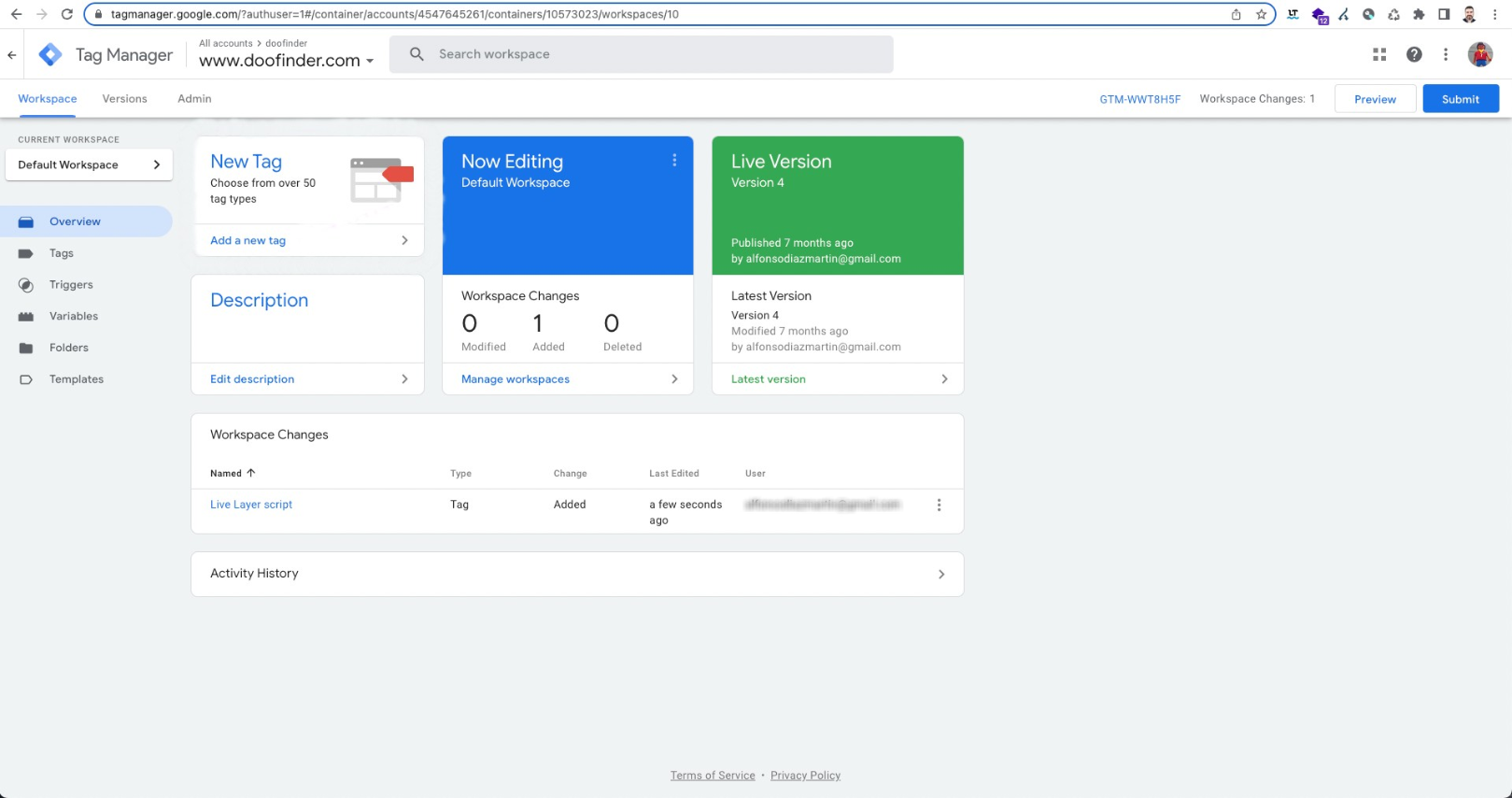Open the user account avatar
Image resolution: width=1512 pixels, height=798 pixels.
[1479, 55]
